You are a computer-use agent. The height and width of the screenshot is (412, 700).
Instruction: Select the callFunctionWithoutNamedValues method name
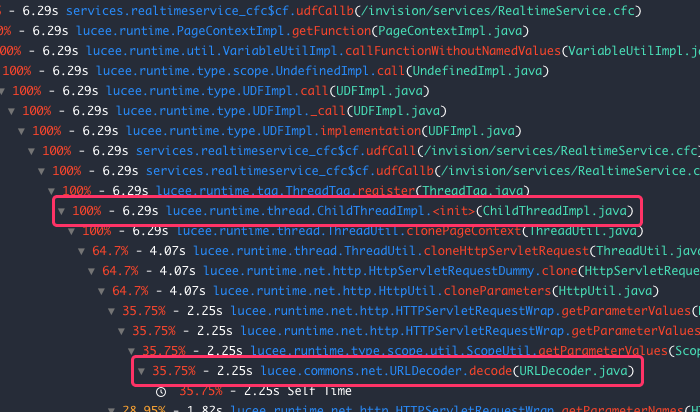click(x=453, y=51)
